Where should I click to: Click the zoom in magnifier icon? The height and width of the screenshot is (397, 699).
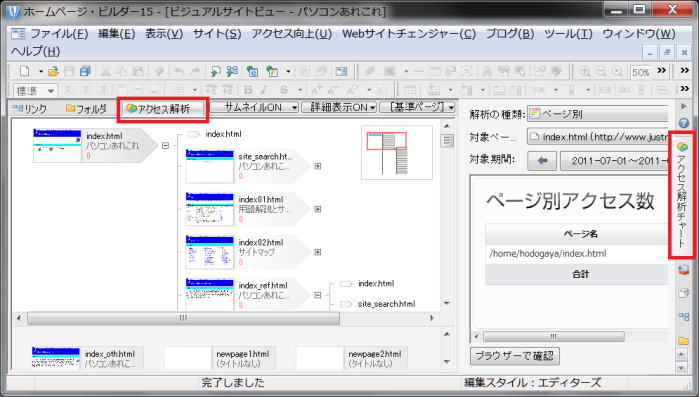[x=585, y=71]
